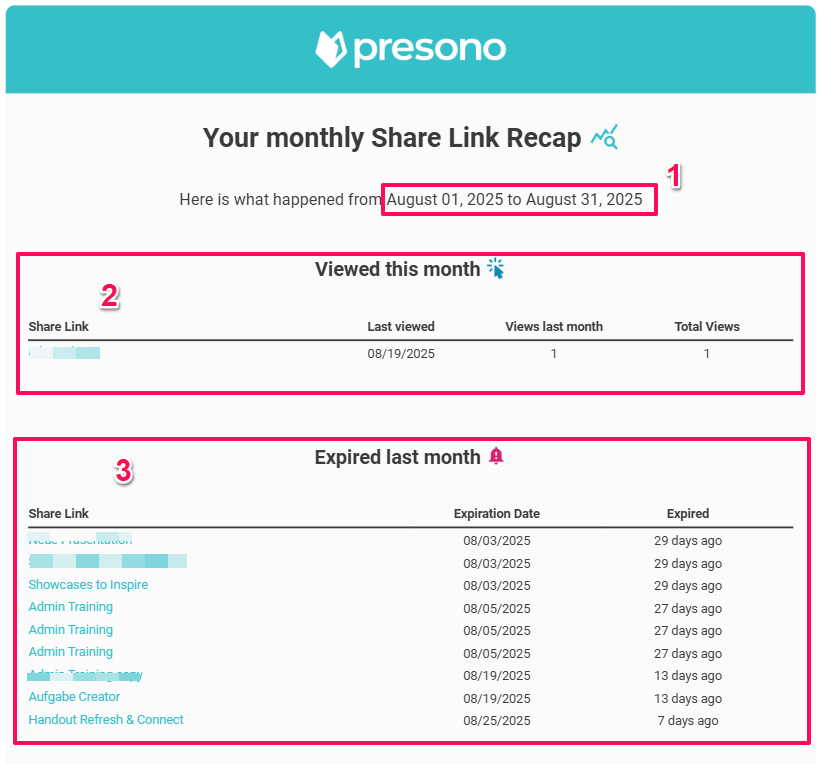Open the Aufgabe Creator share link

tap(74, 697)
